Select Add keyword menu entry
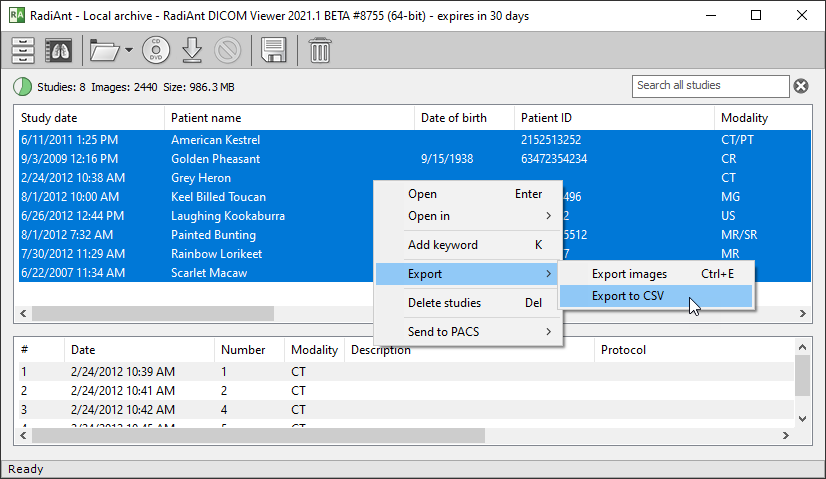Image resolution: width=826 pixels, height=479 pixels. coord(468,245)
